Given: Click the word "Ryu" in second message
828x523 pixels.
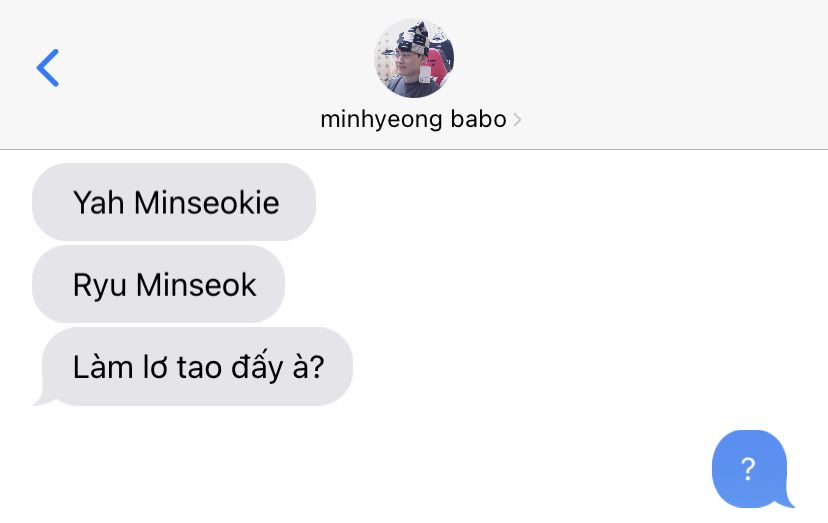Looking at the screenshot, I should point(100,287).
